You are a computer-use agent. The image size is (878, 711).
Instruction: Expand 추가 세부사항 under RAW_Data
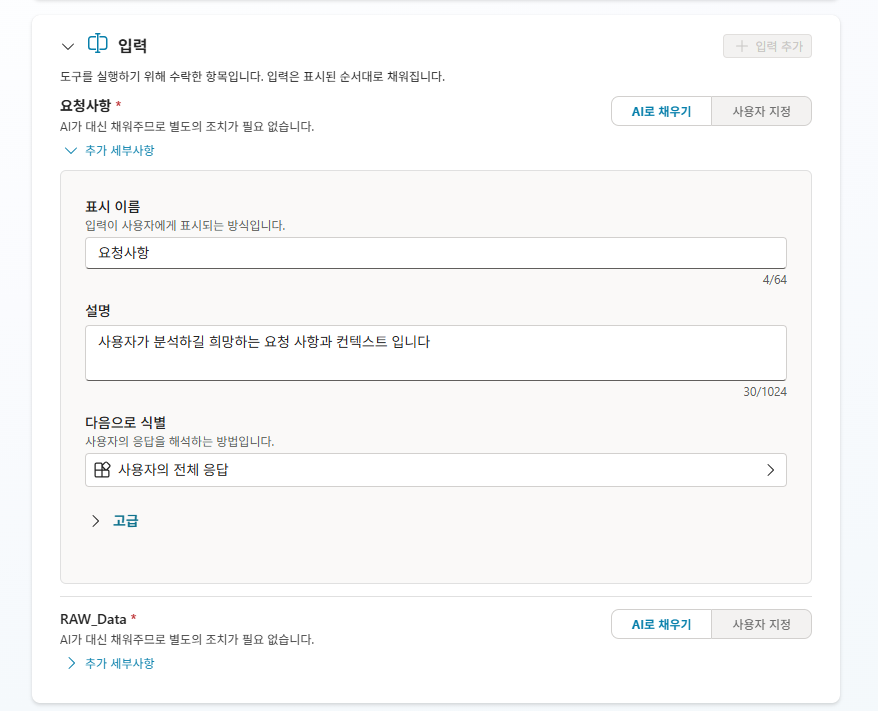pyautogui.click(x=109, y=663)
